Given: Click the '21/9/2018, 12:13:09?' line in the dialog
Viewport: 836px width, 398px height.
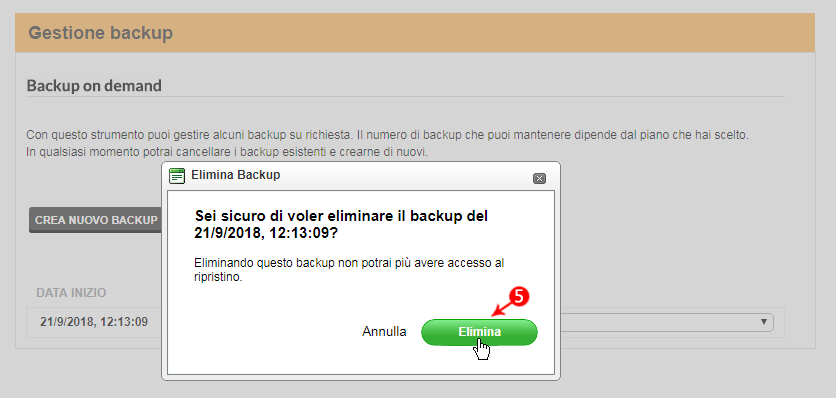Looking at the screenshot, I should (x=266, y=233).
